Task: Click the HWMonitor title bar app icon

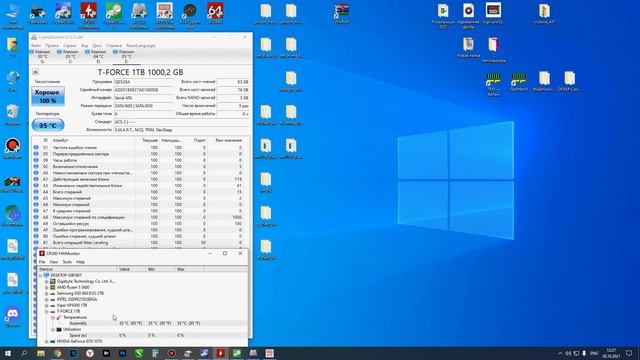Action: click(42, 253)
